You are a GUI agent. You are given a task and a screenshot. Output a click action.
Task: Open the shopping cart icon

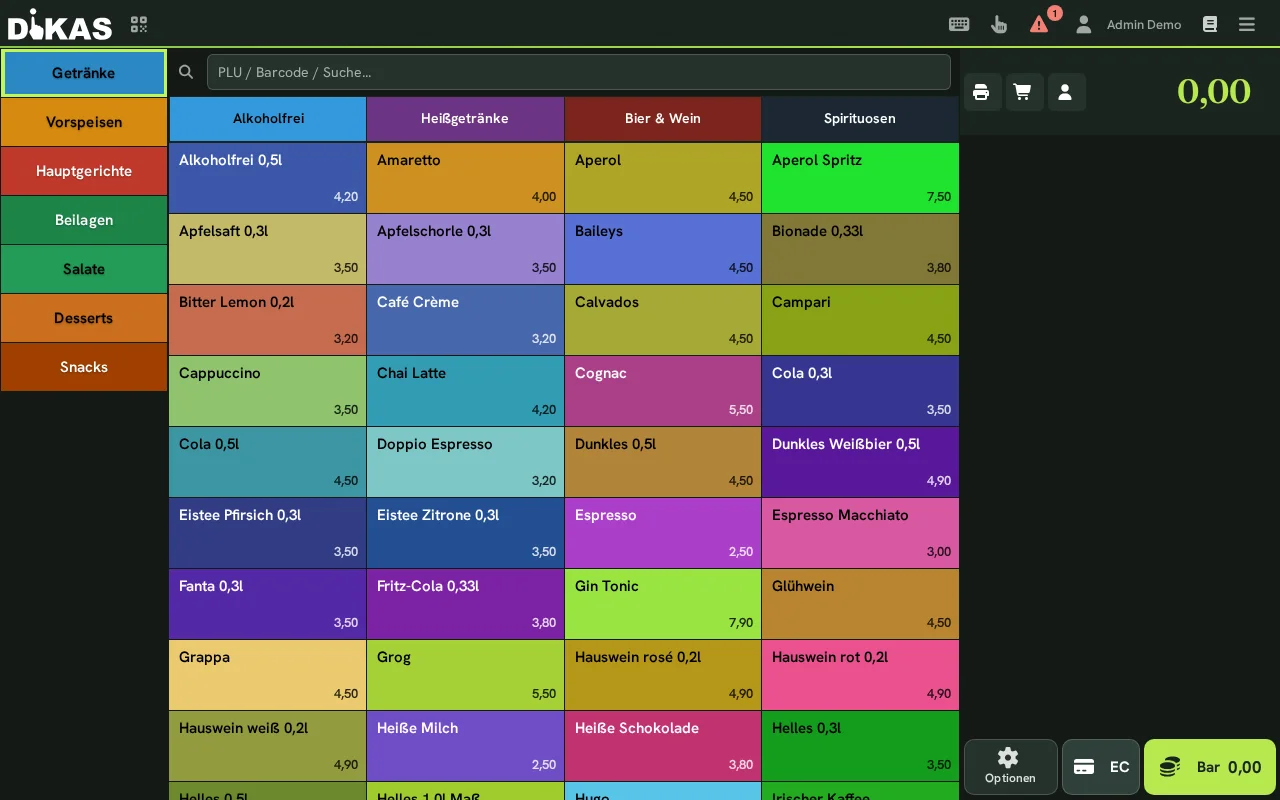tap(1023, 92)
